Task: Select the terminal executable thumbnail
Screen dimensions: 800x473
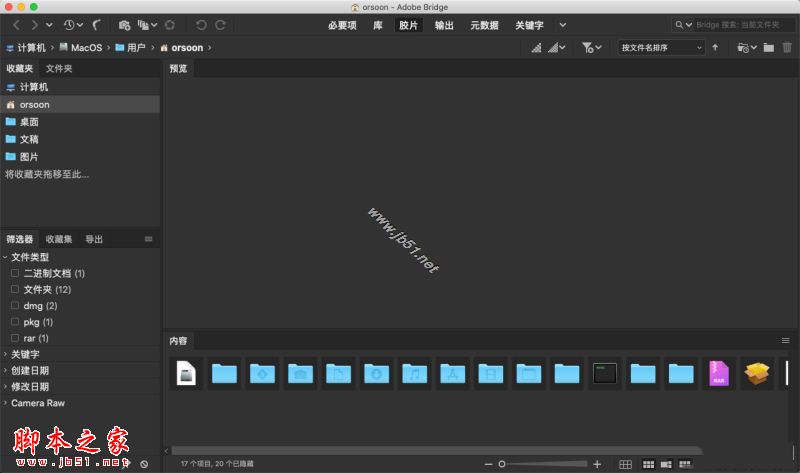Action: [605, 374]
